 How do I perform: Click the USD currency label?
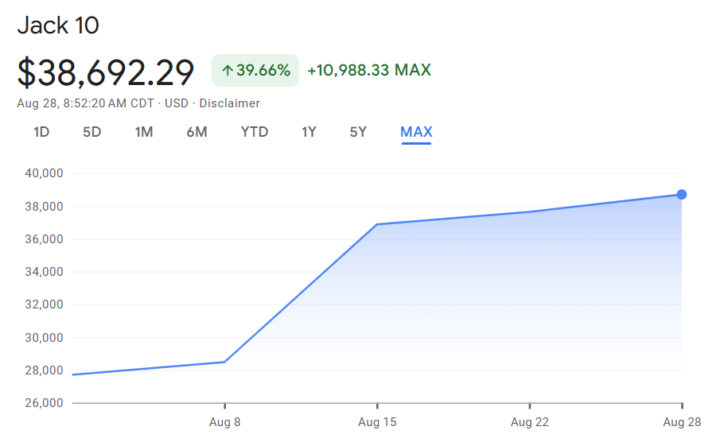[177, 103]
